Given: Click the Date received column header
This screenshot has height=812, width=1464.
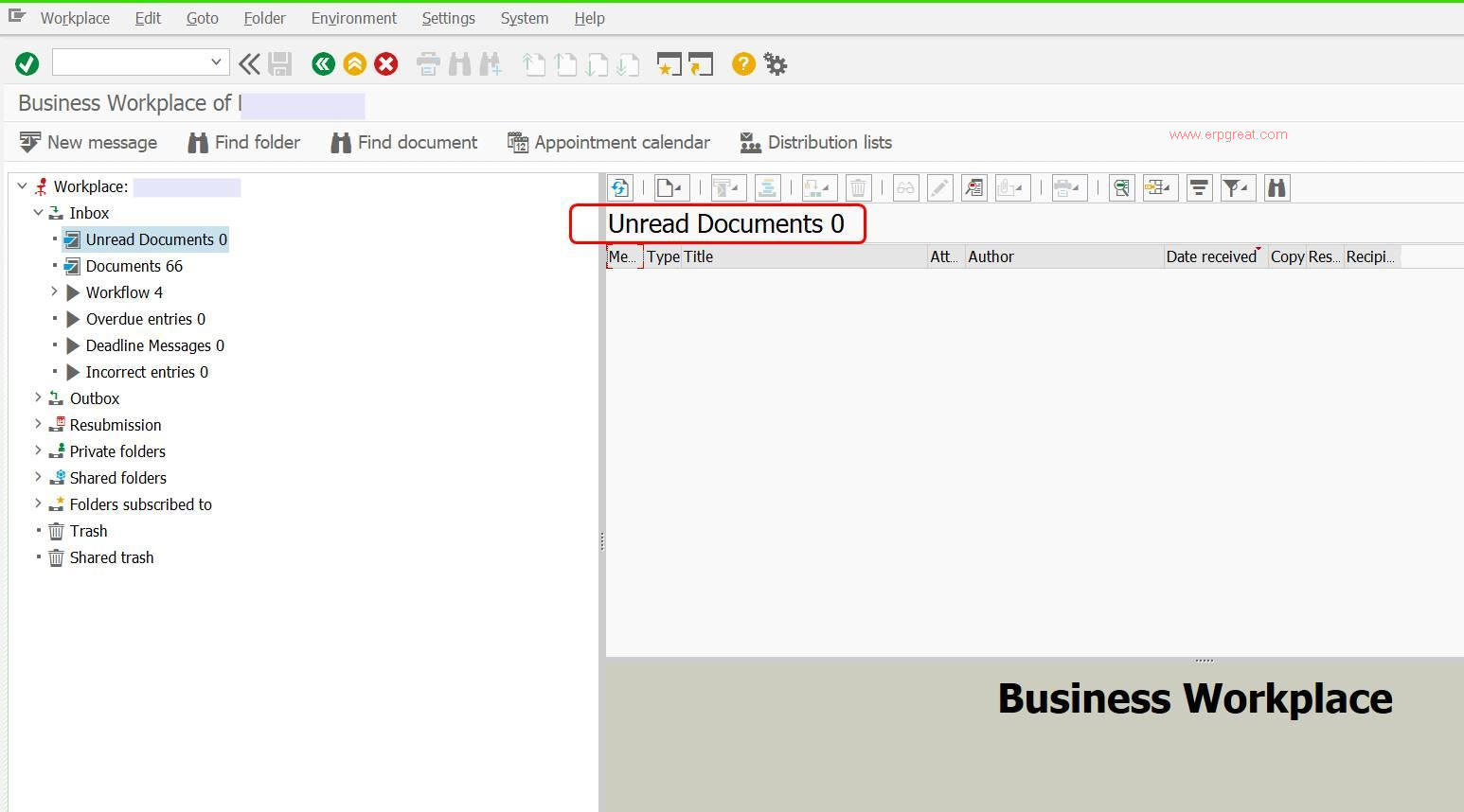Looking at the screenshot, I should point(1210,256).
